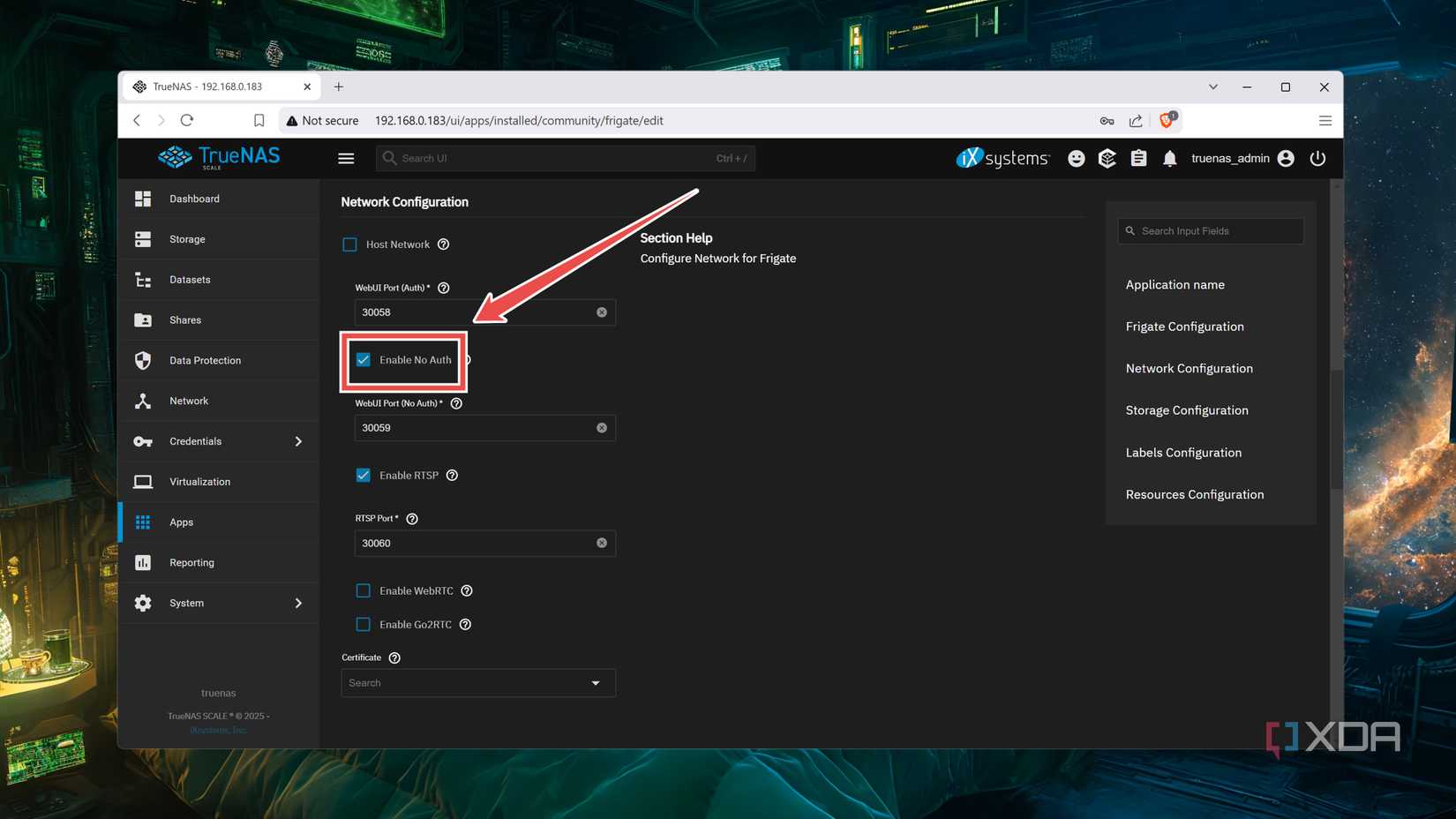Open the Network sidebar item
Screen dimensions: 1456x819
pos(219,401)
